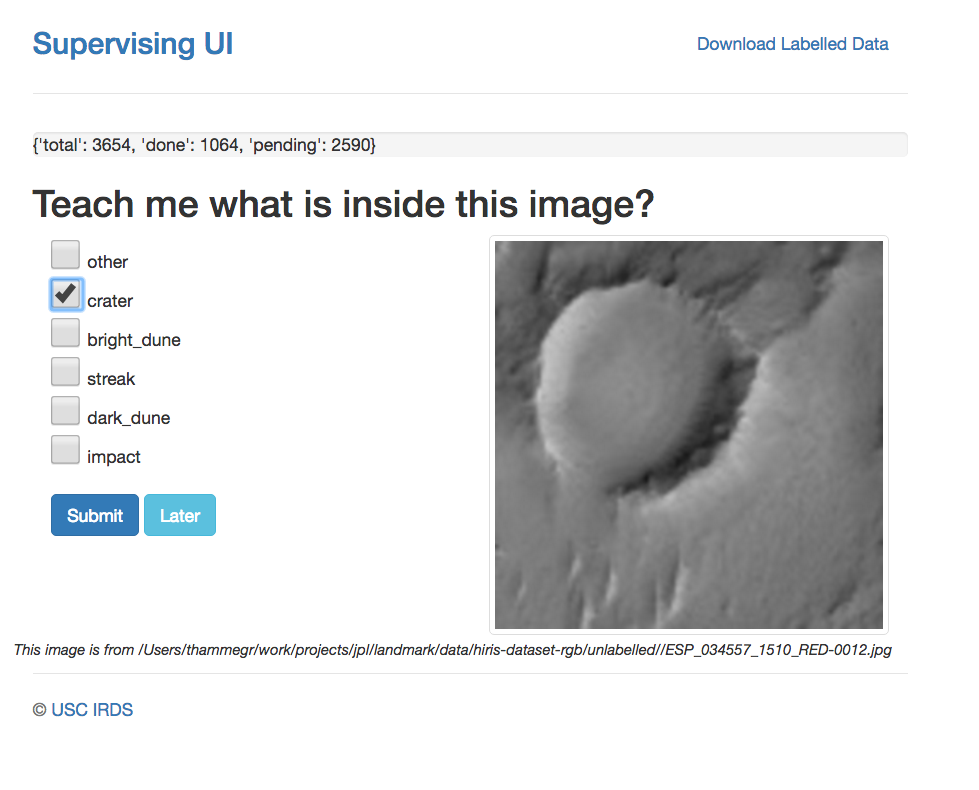Click the Later button to skip
The image size is (979, 790).
pyautogui.click(x=180, y=516)
